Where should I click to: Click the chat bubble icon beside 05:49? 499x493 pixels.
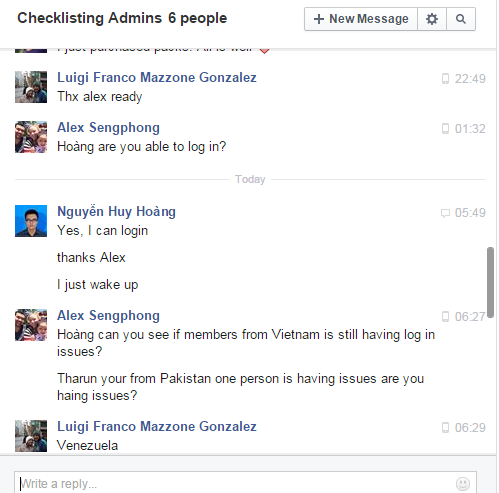445,213
